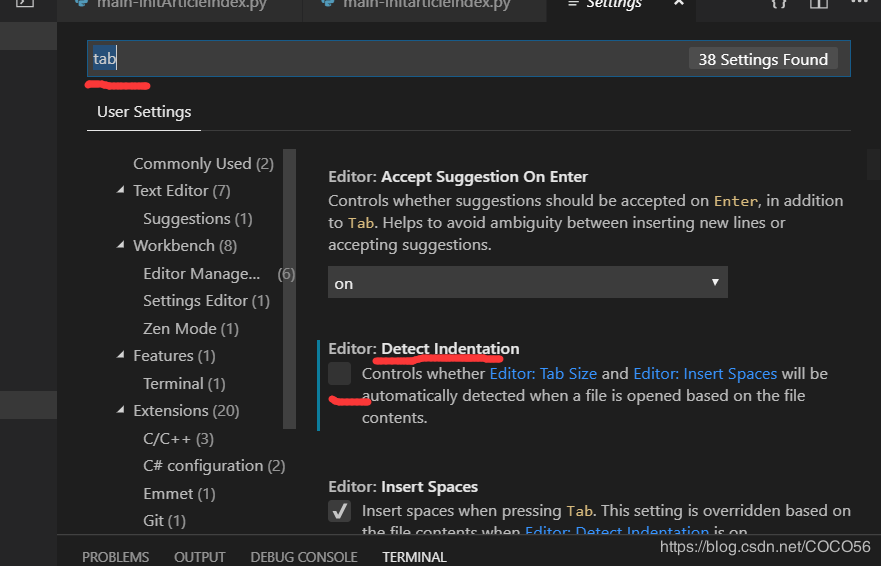Image resolution: width=881 pixels, height=566 pixels.
Task: Follow the Editor: Tab Size link
Action: (x=543, y=374)
